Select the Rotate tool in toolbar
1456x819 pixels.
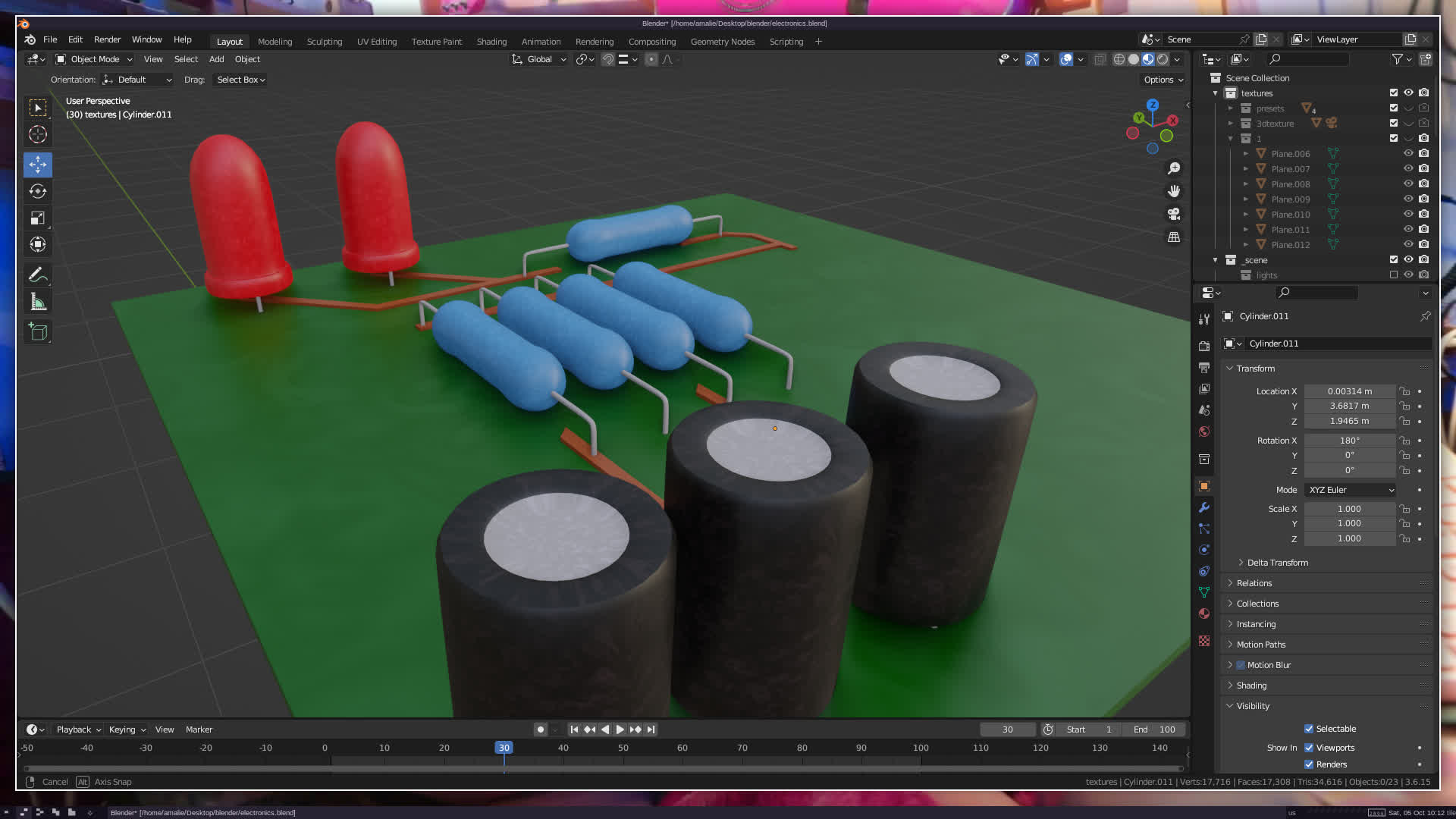click(x=38, y=191)
